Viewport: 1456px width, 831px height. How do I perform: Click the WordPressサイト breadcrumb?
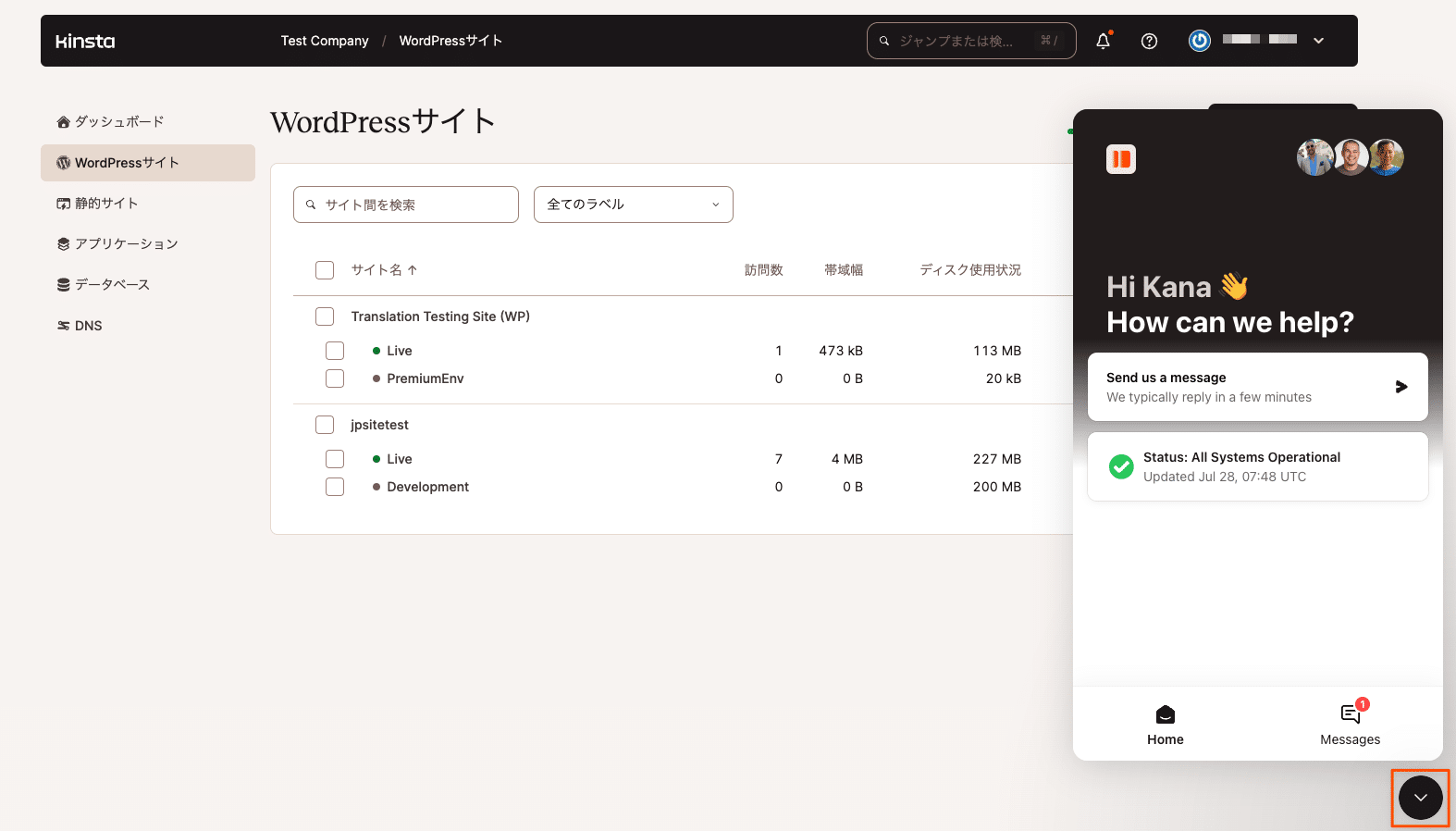click(450, 41)
